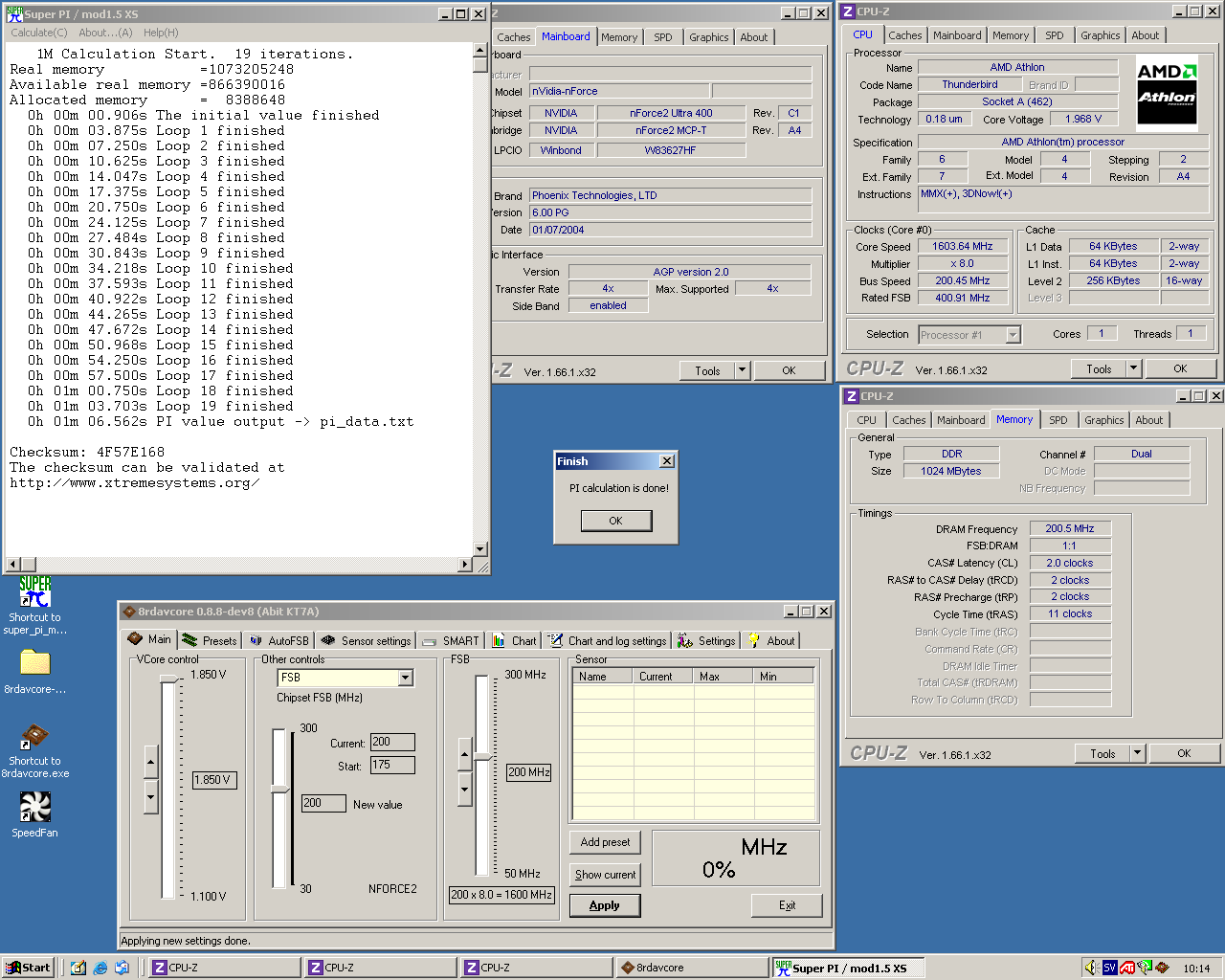
Task: Open the FSB combo box in Other controls
Action: coord(406,678)
